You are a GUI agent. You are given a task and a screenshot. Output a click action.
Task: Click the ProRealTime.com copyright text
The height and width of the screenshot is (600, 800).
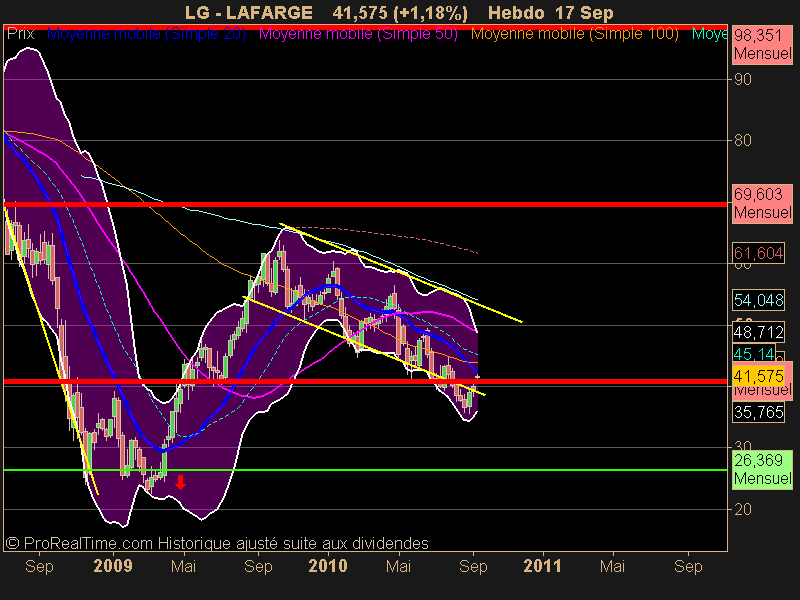217,543
